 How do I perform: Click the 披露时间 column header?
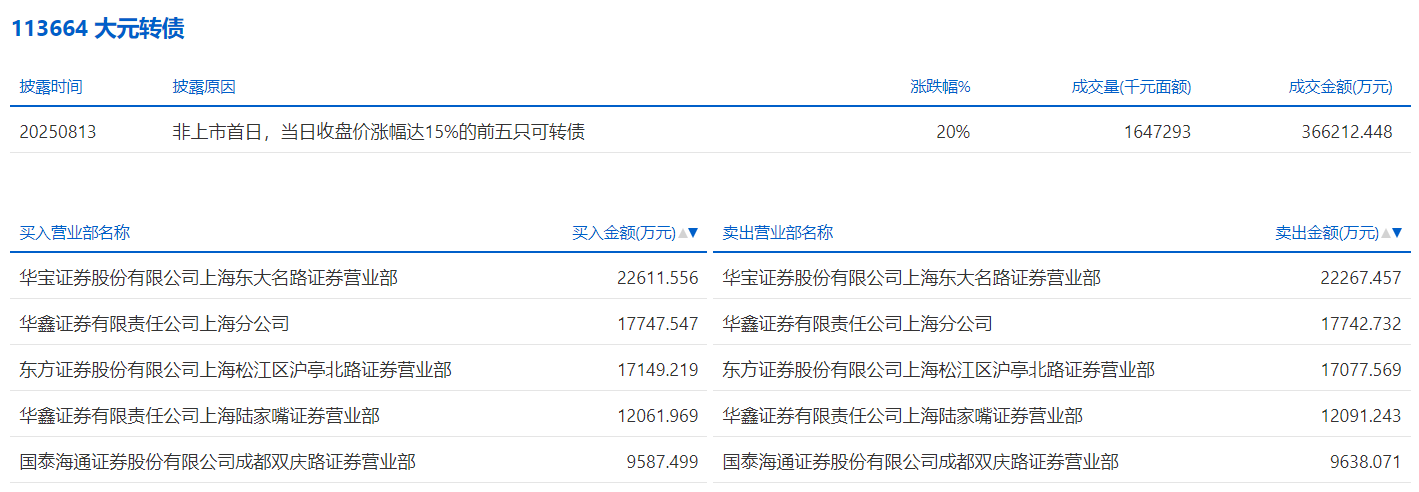tap(51, 87)
